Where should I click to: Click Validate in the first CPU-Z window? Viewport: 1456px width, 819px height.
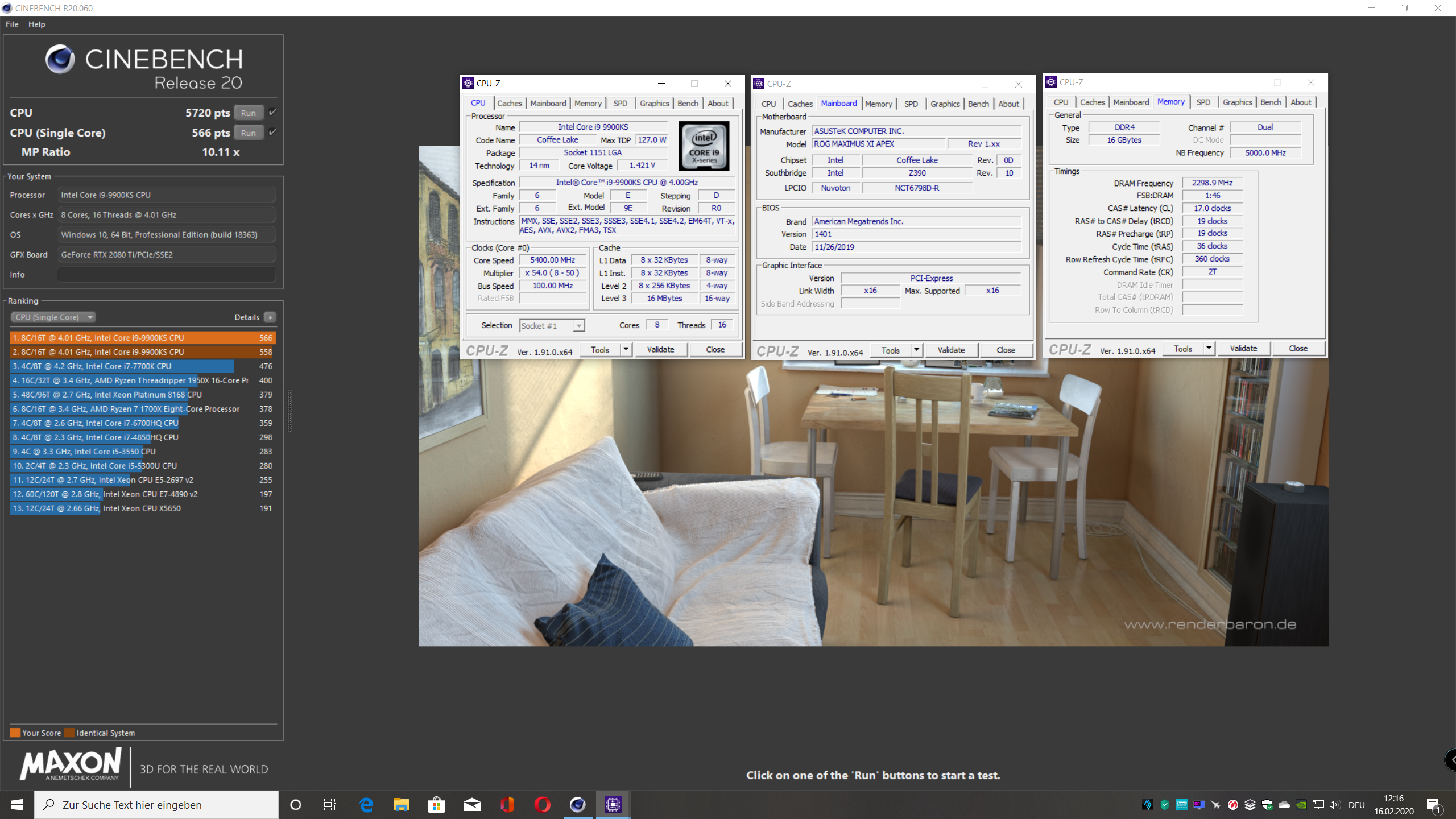click(x=660, y=349)
